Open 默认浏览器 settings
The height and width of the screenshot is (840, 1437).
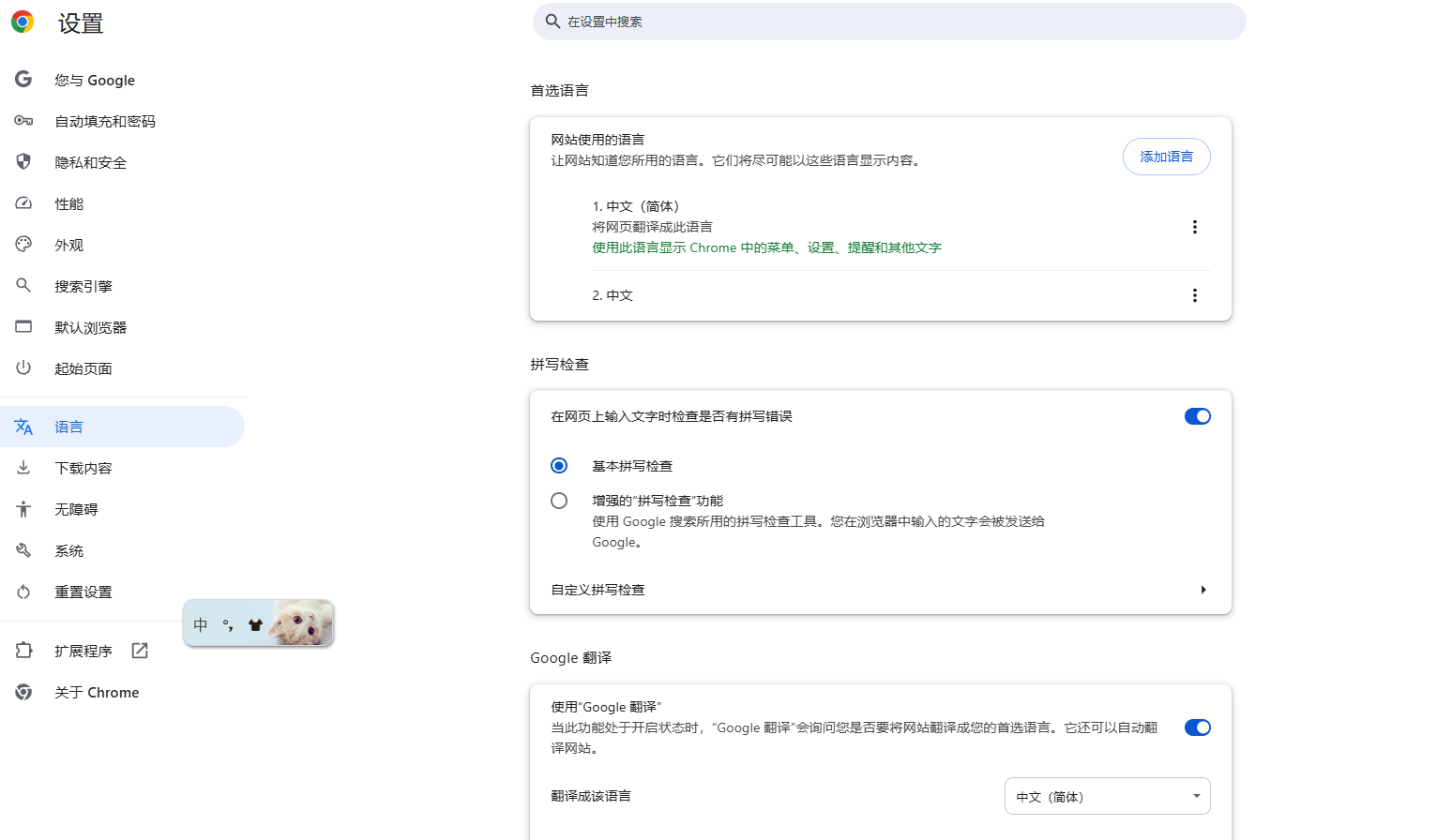[x=122, y=327]
